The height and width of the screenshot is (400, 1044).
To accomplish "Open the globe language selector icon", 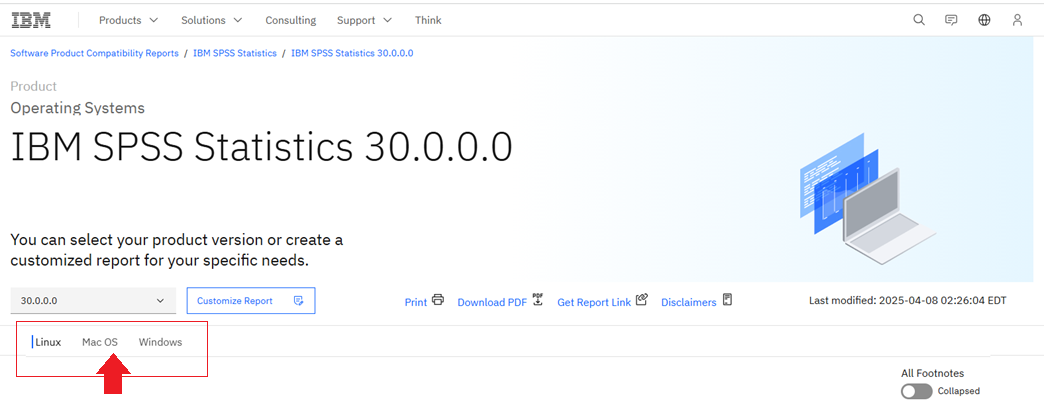I will (984, 20).
